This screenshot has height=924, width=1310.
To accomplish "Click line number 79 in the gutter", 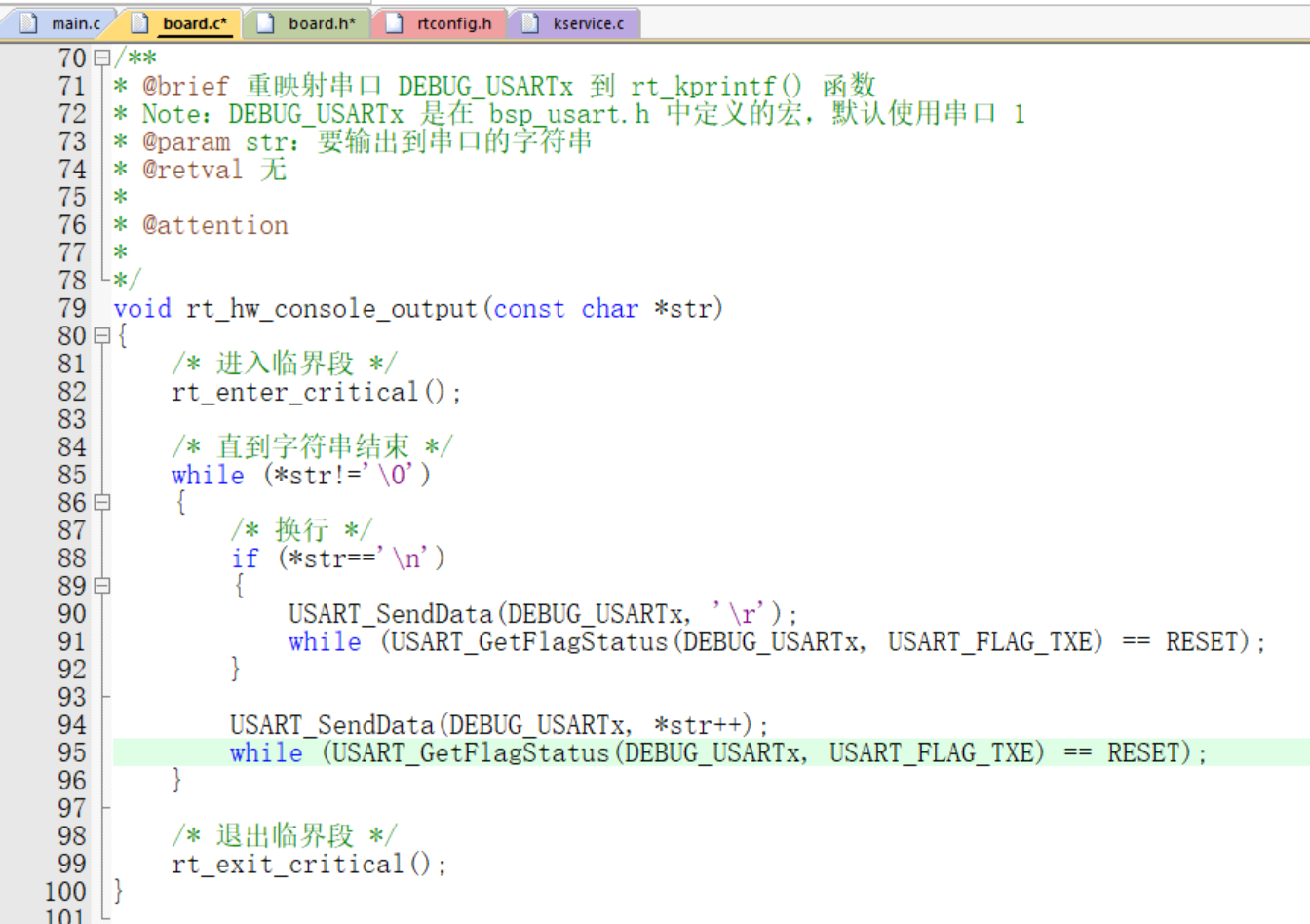I will pyautogui.click(x=72, y=308).
